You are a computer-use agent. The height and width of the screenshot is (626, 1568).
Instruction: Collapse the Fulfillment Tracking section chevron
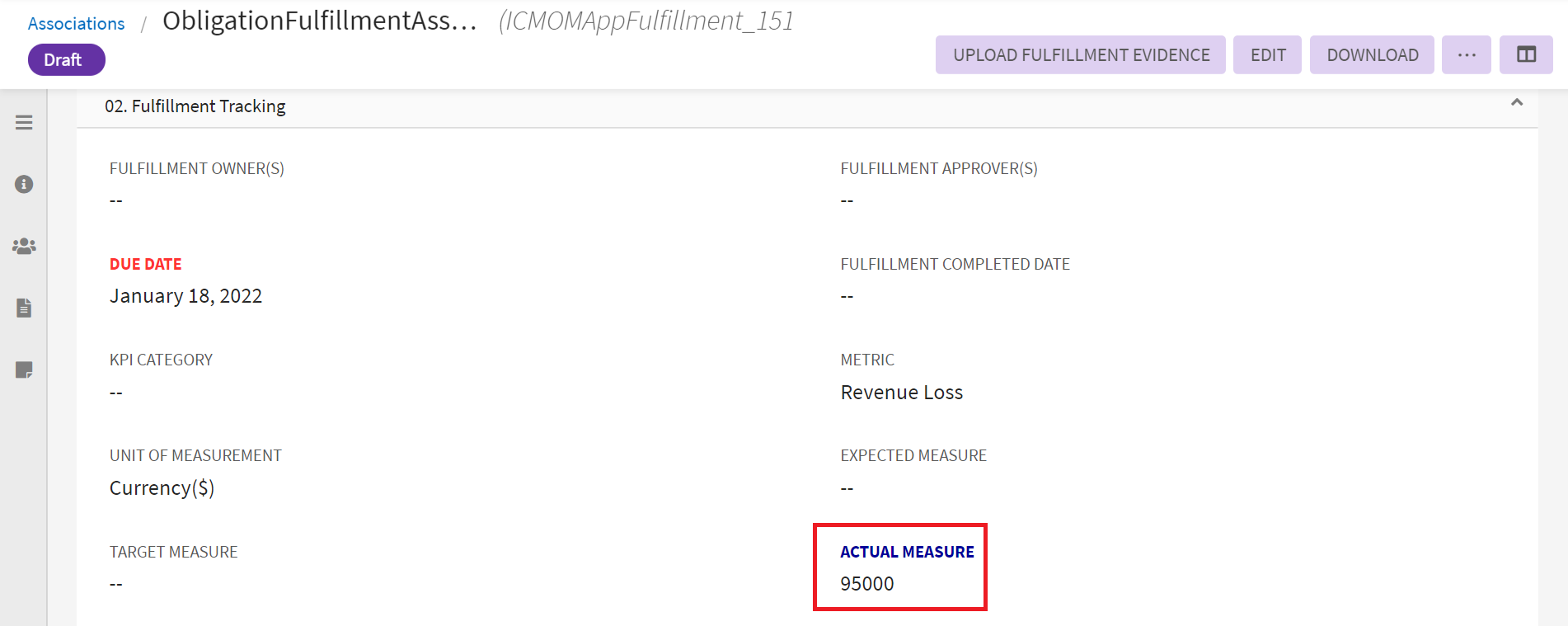(1516, 102)
